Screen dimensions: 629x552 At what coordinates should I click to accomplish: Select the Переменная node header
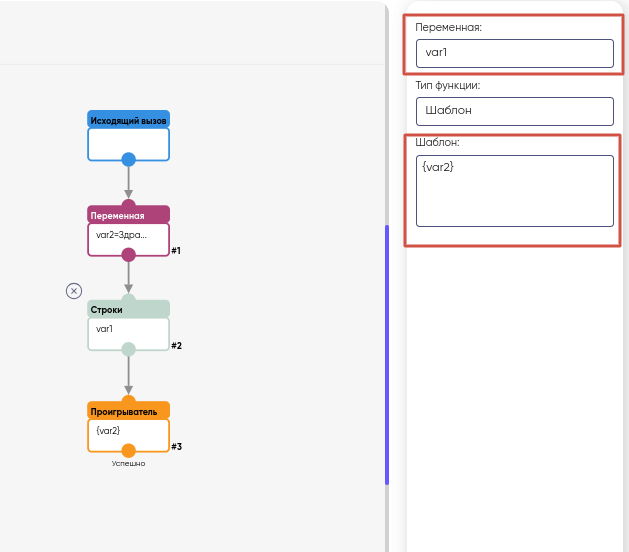[x=128, y=215]
